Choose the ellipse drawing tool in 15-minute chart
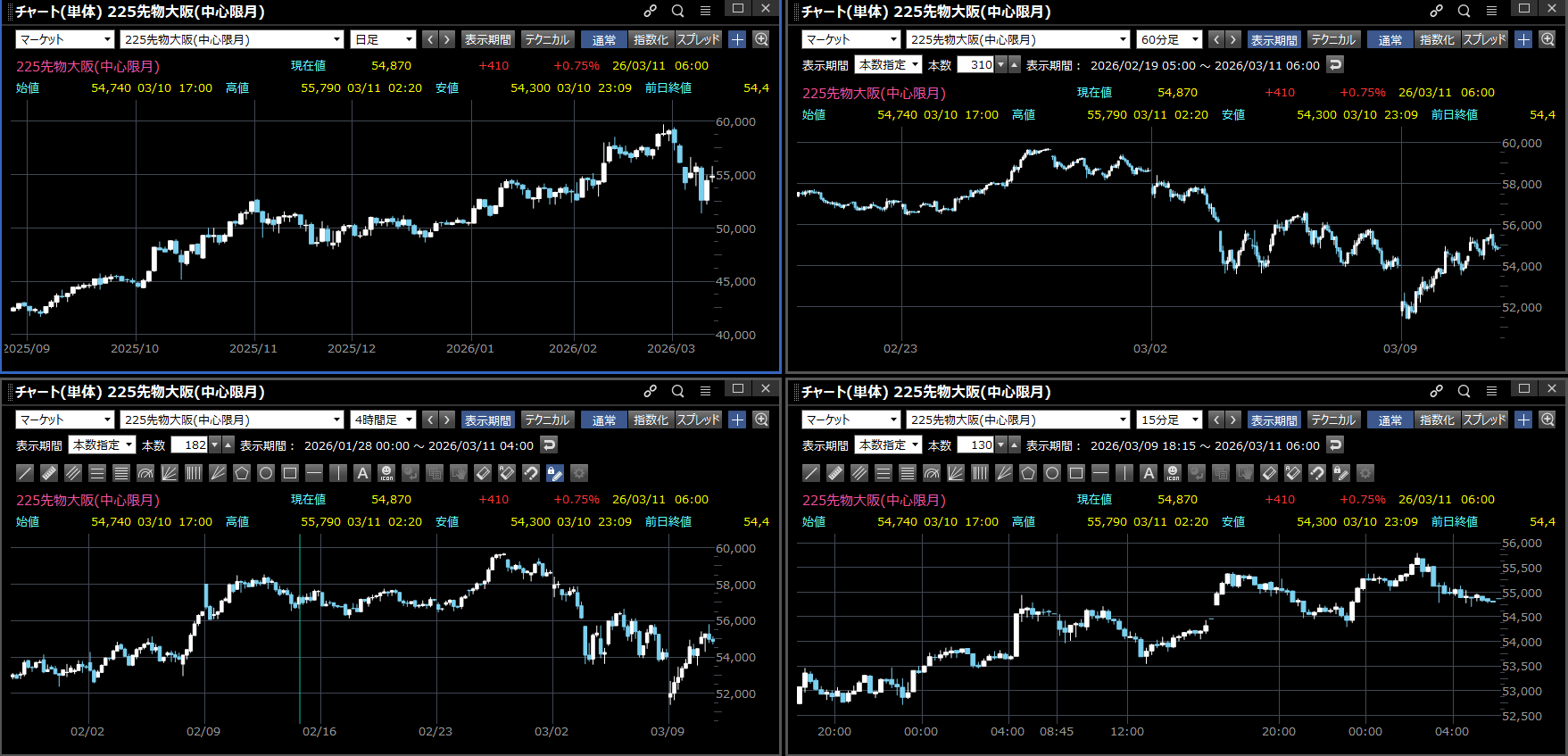 (1052, 473)
